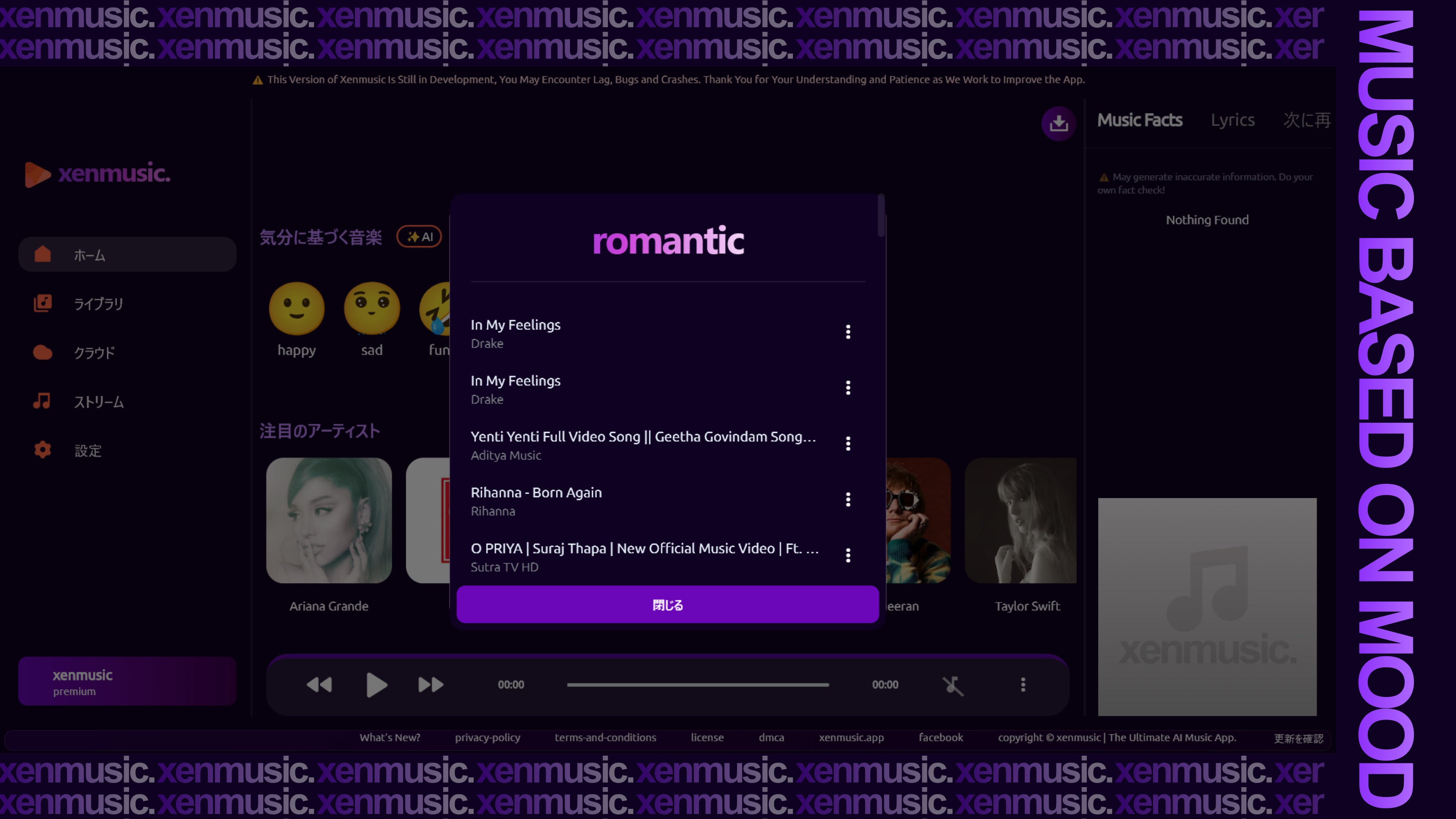The width and height of the screenshot is (1456, 819).
Task: Expand options for Yenti Yenti song
Action: (x=847, y=444)
